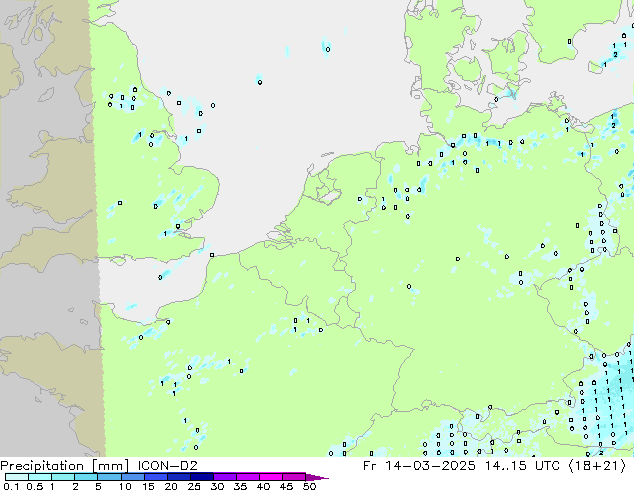Click the 'ICON-D2' model label

(167, 466)
